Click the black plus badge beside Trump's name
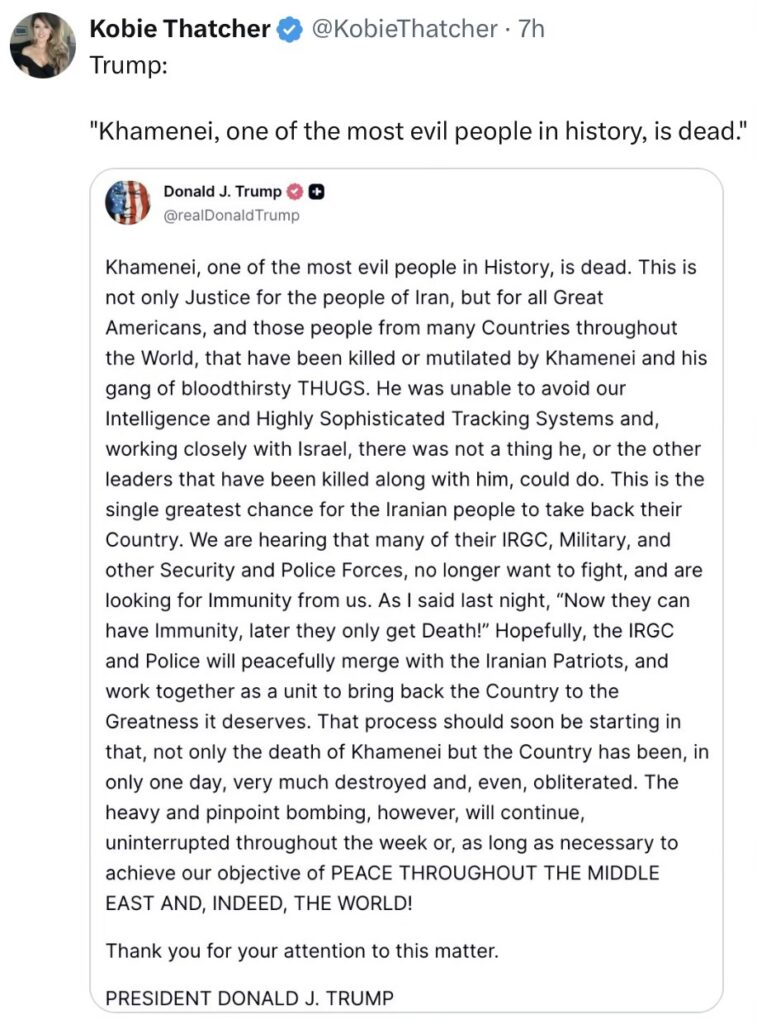 [316, 192]
